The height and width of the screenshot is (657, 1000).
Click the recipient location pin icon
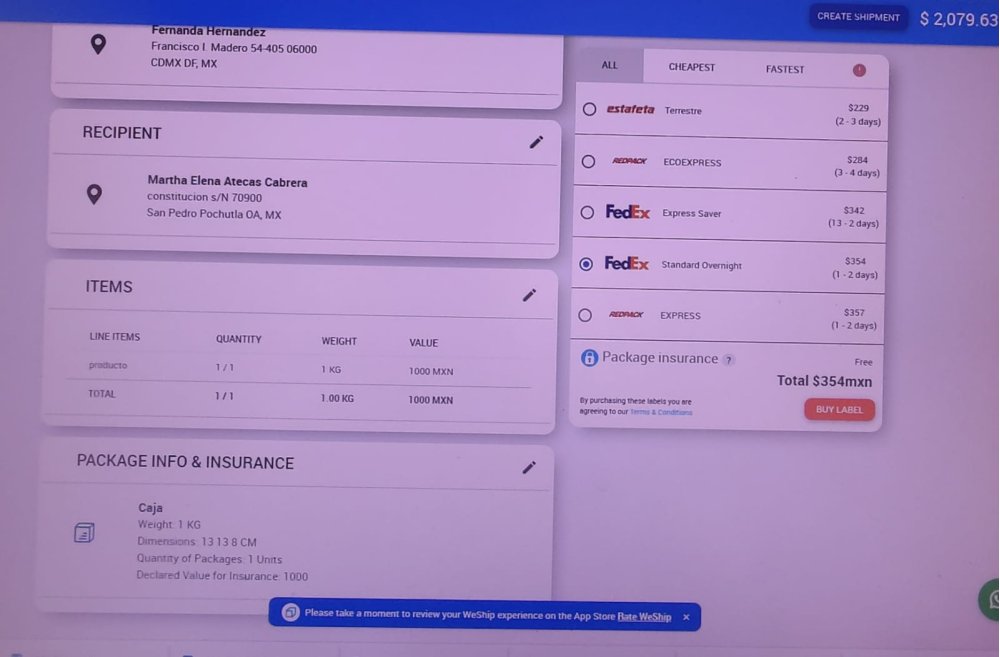tap(94, 194)
